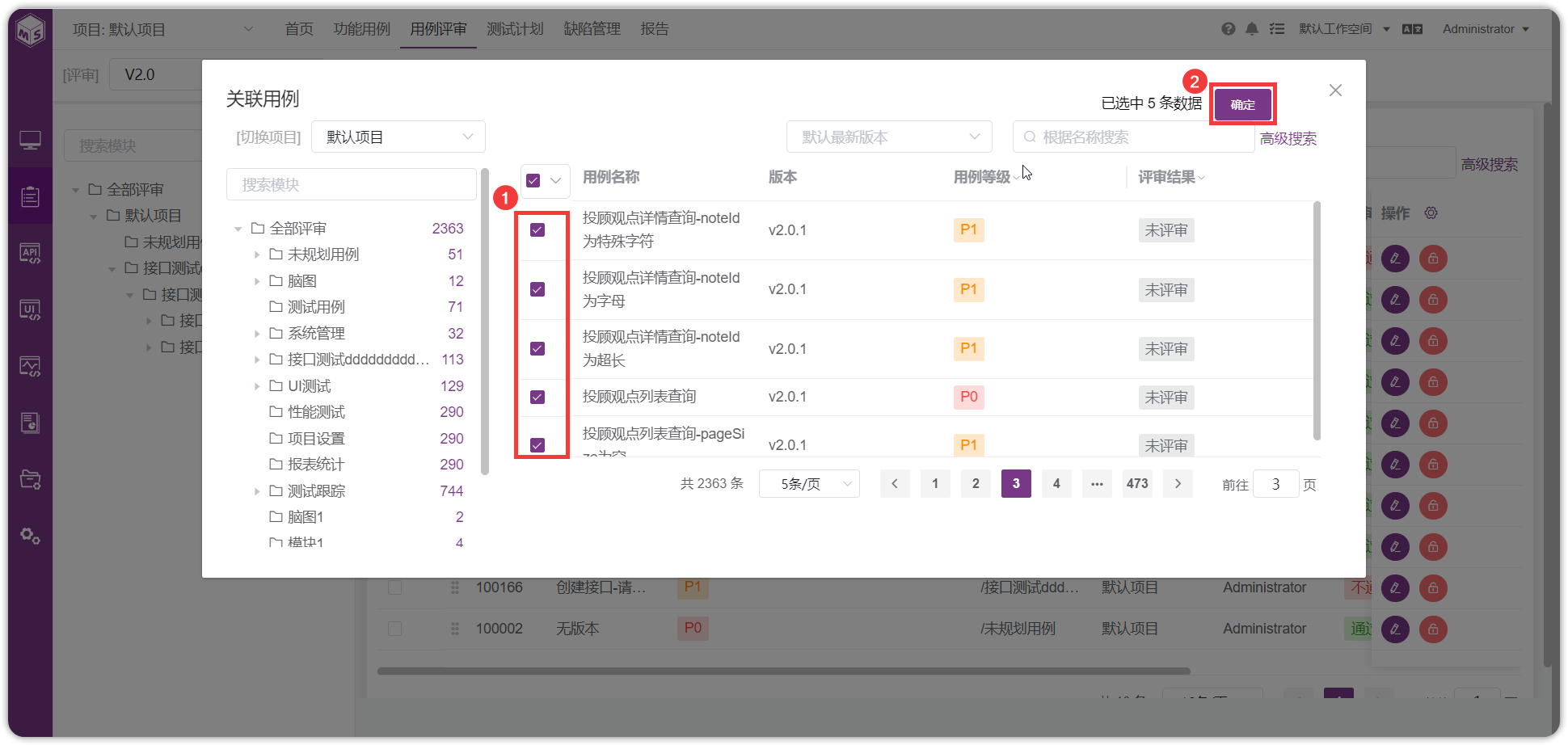
Task: Open the project settings folder sidebar icon
Action: click(x=31, y=479)
